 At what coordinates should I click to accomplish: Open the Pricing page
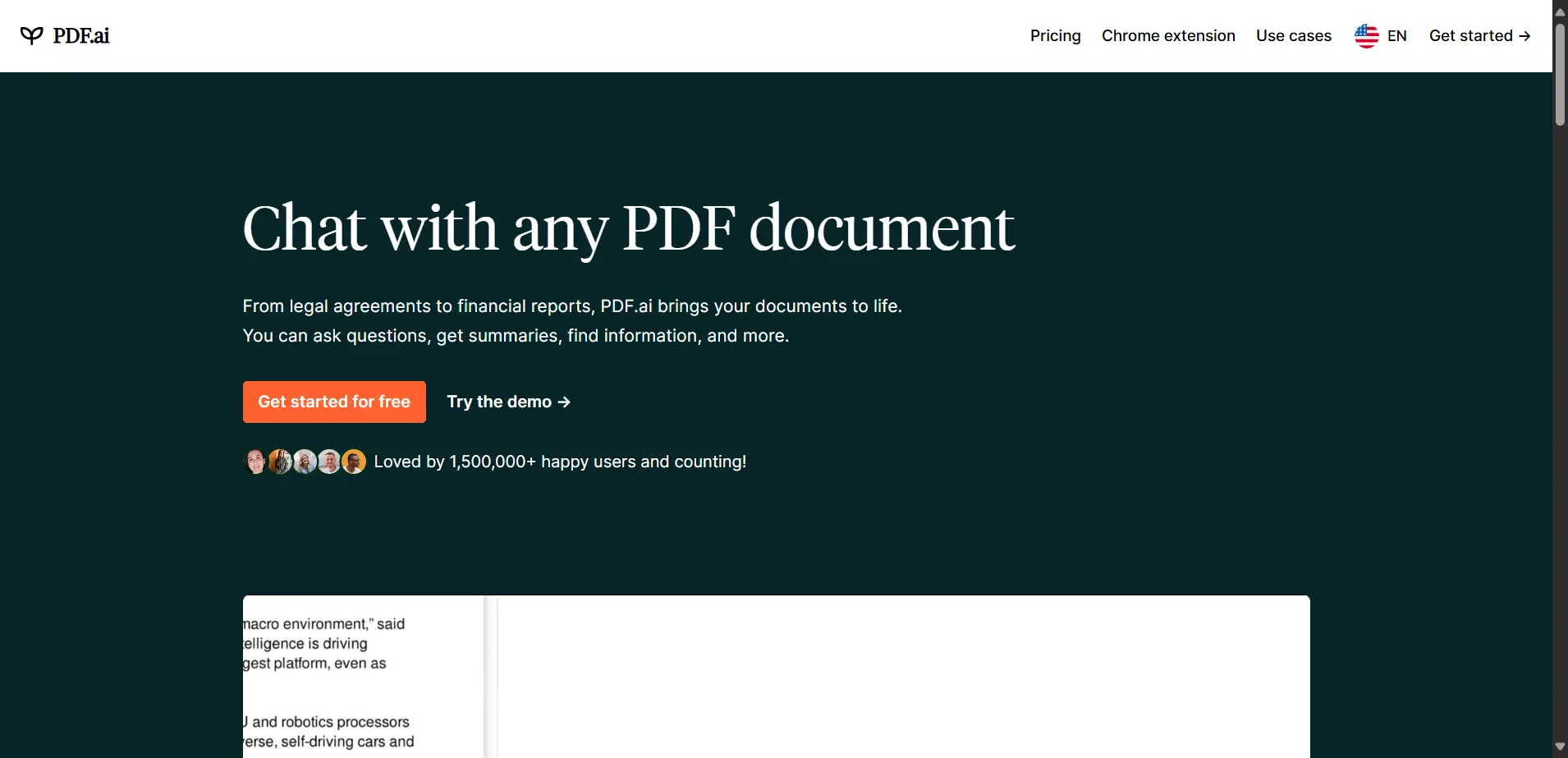pyautogui.click(x=1056, y=35)
